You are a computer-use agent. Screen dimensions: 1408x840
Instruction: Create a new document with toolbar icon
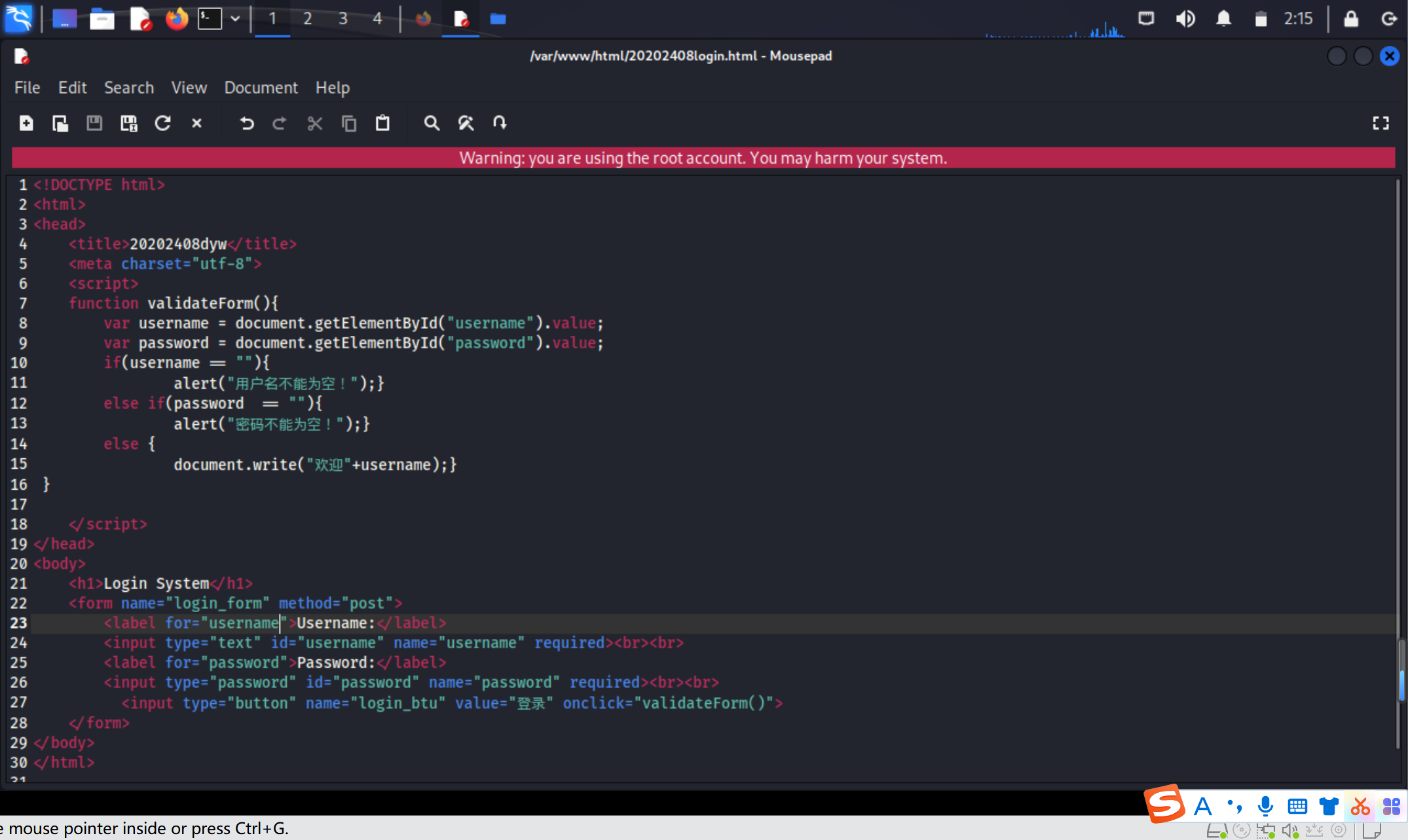(26, 123)
